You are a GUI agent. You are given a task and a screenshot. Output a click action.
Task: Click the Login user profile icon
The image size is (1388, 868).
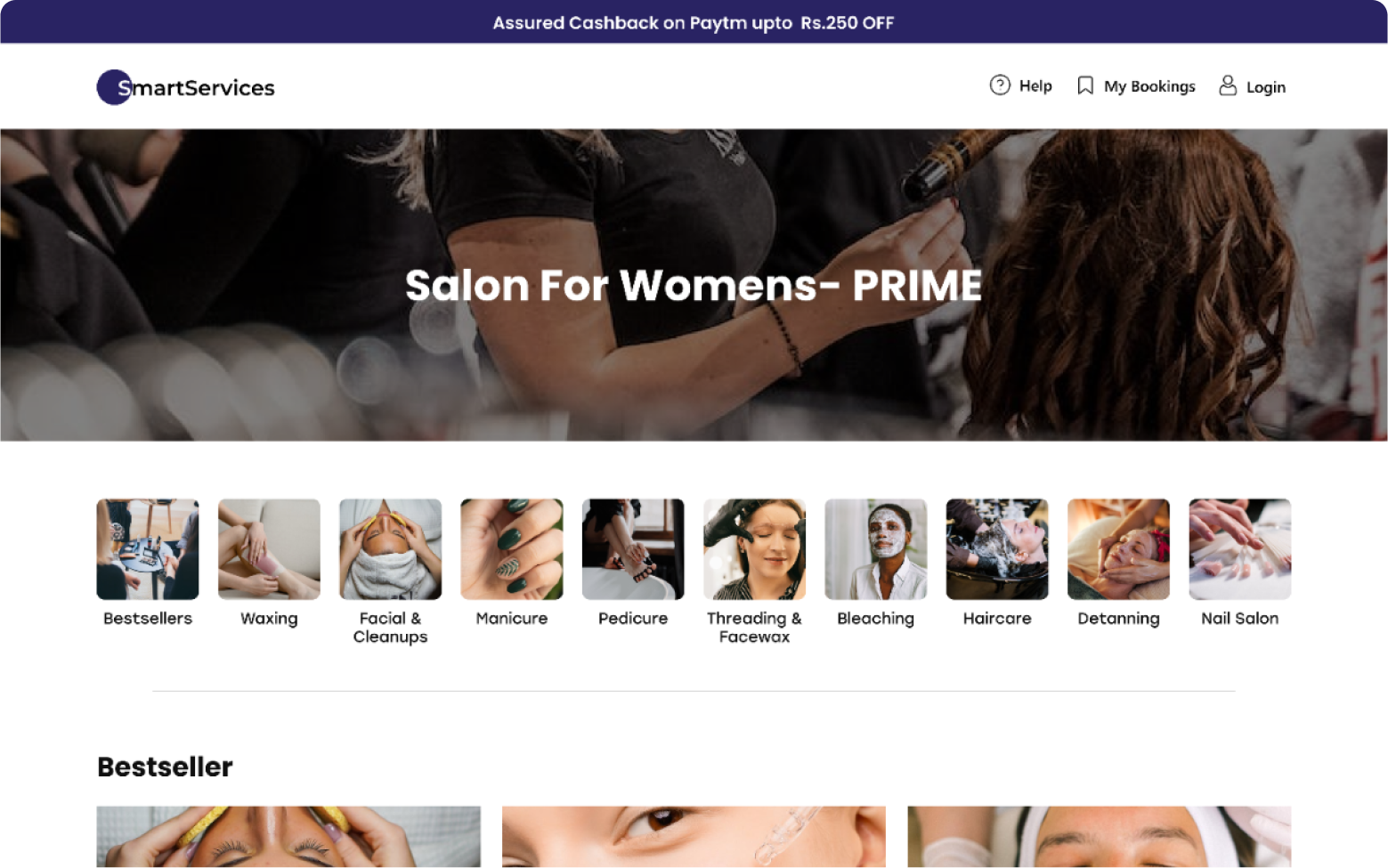click(x=1228, y=85)
